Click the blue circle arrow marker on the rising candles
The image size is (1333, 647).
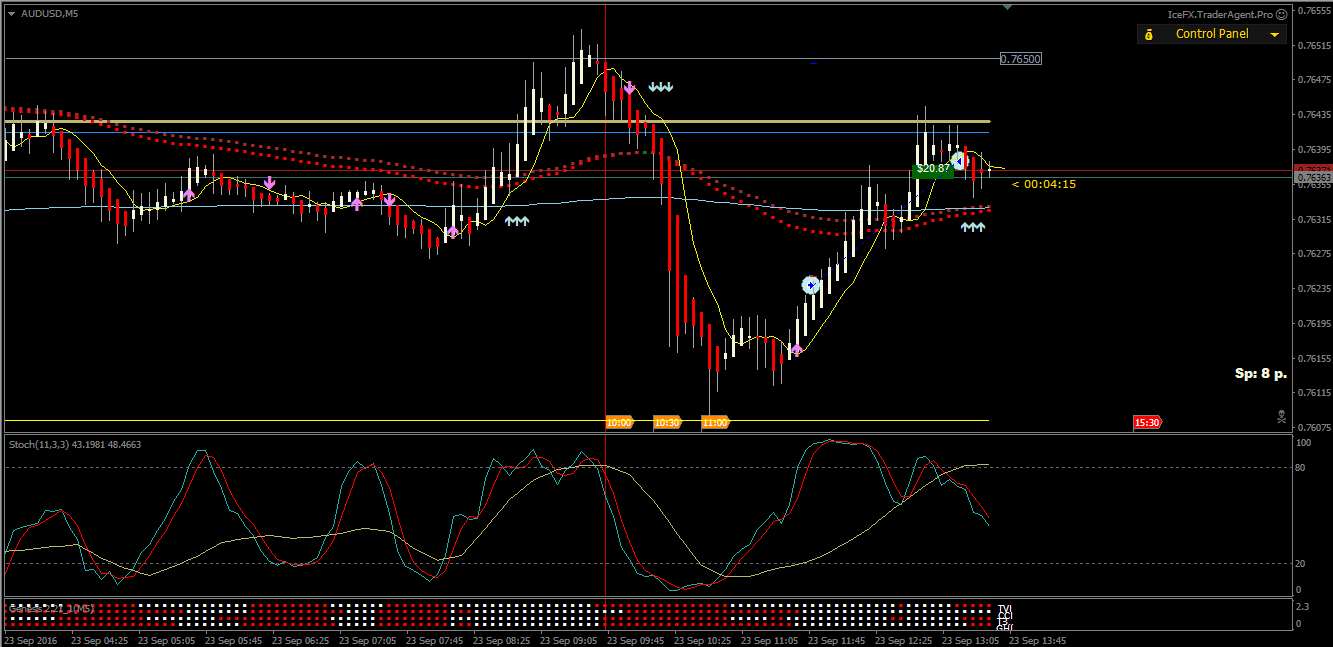pyautogui.click(x=811, y=285)
